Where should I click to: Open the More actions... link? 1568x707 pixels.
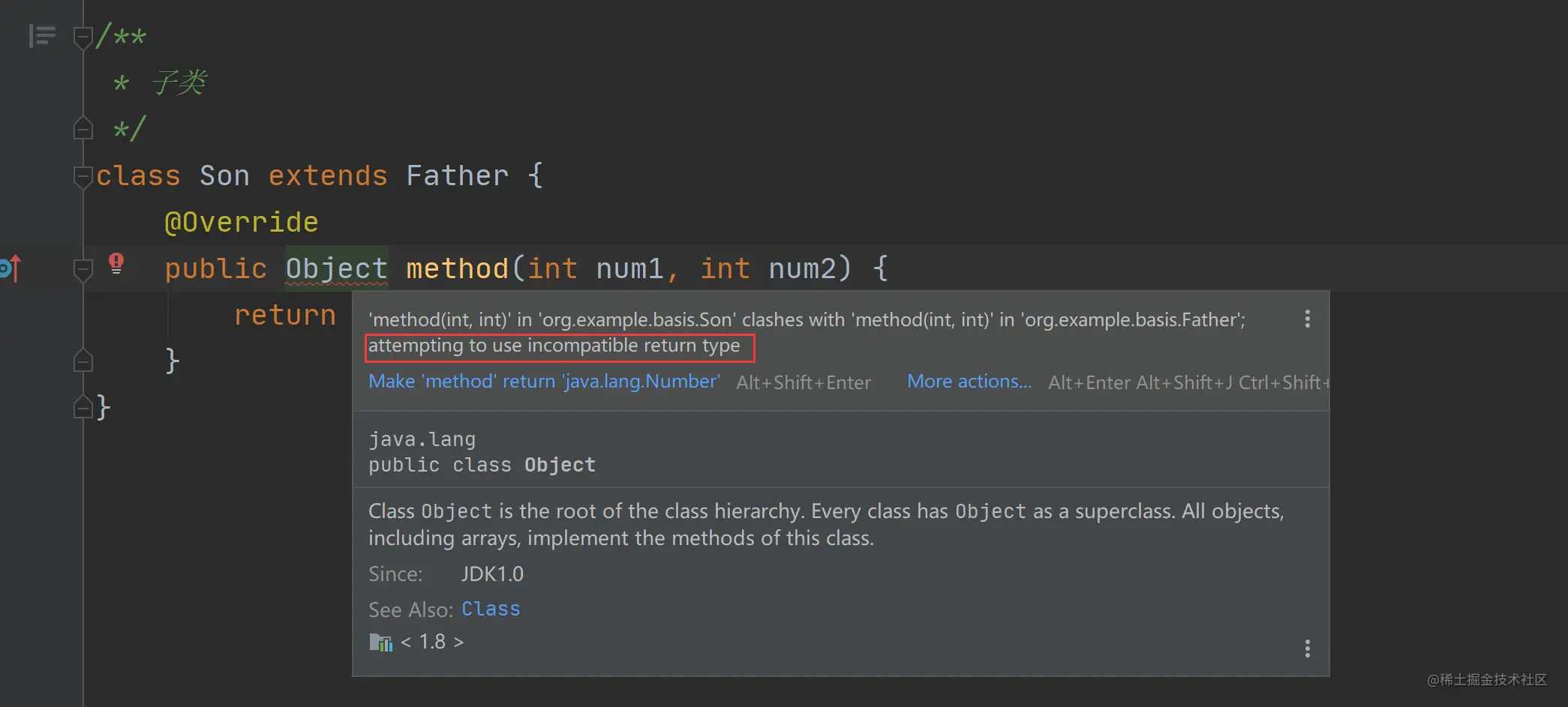point(969,382)
